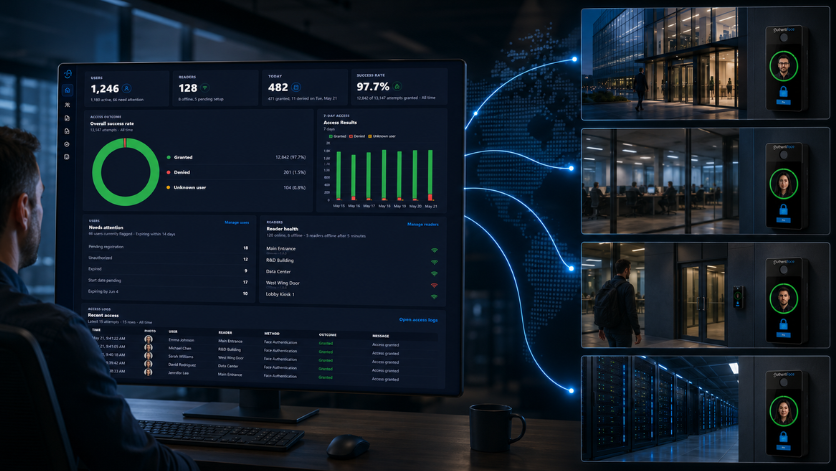Viewport: 836px width, 471px height.
Task: Click the R&D Building wifi status icon
Action: click(x=435, y=261)
